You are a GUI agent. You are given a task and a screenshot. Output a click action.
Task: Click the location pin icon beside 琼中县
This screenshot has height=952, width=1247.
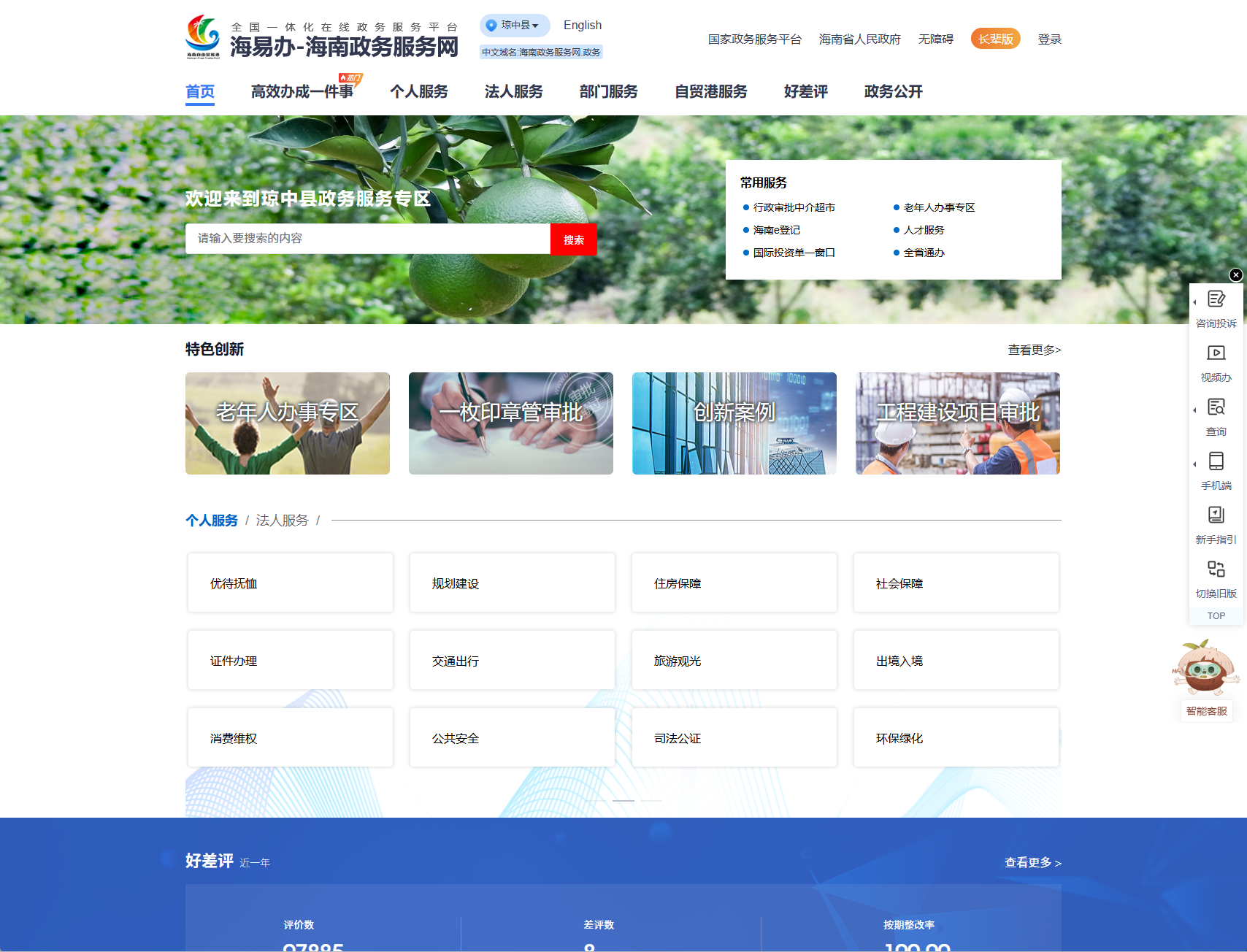(491, 25)
